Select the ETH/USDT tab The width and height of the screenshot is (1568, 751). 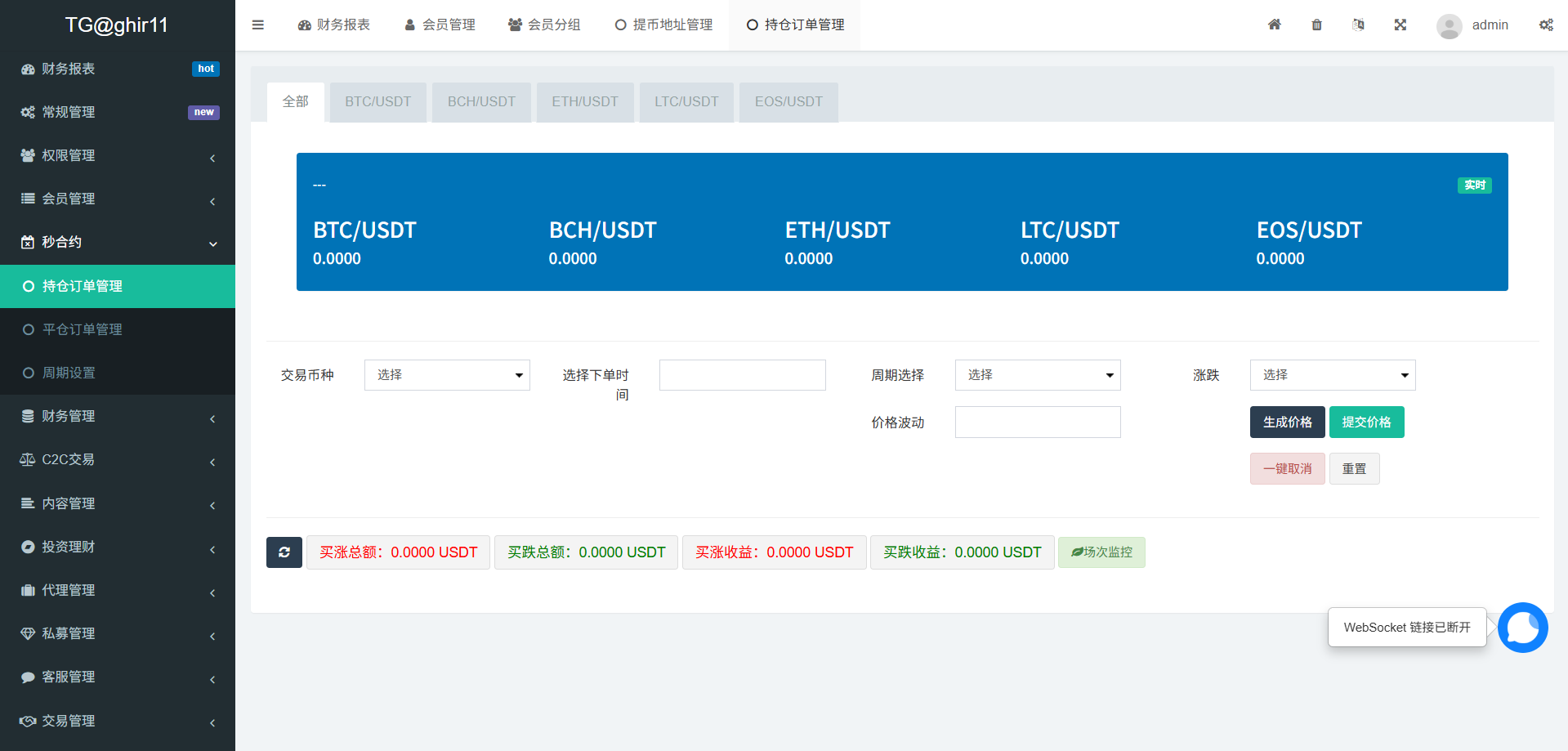click(584, 102)
